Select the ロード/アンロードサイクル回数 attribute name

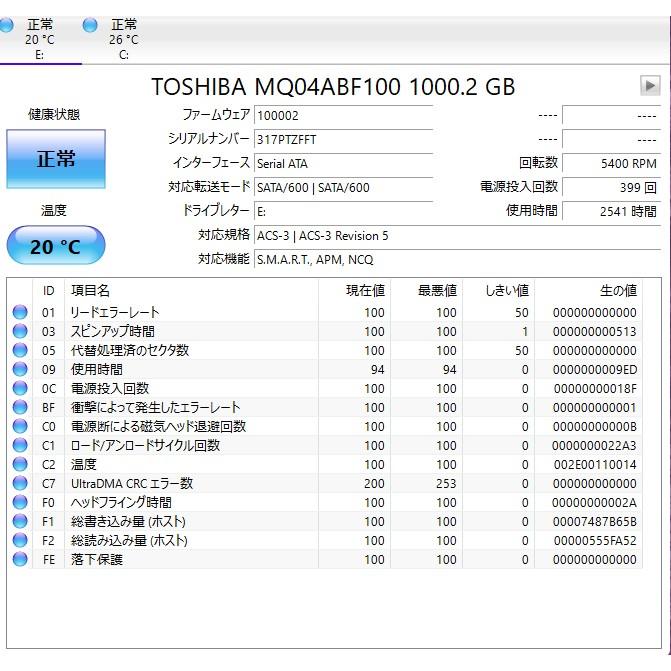[145, 445]
